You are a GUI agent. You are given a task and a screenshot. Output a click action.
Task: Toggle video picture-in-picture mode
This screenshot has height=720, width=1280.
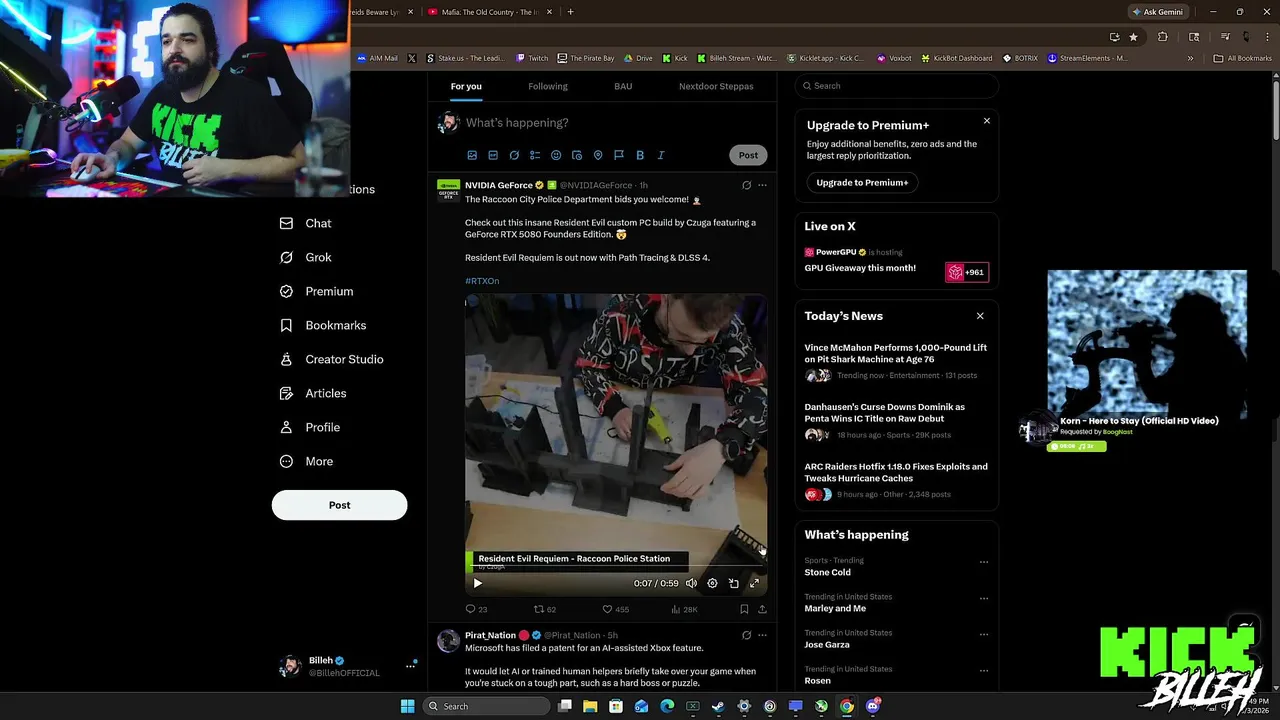pyautogui.click(x=733, y=583)
